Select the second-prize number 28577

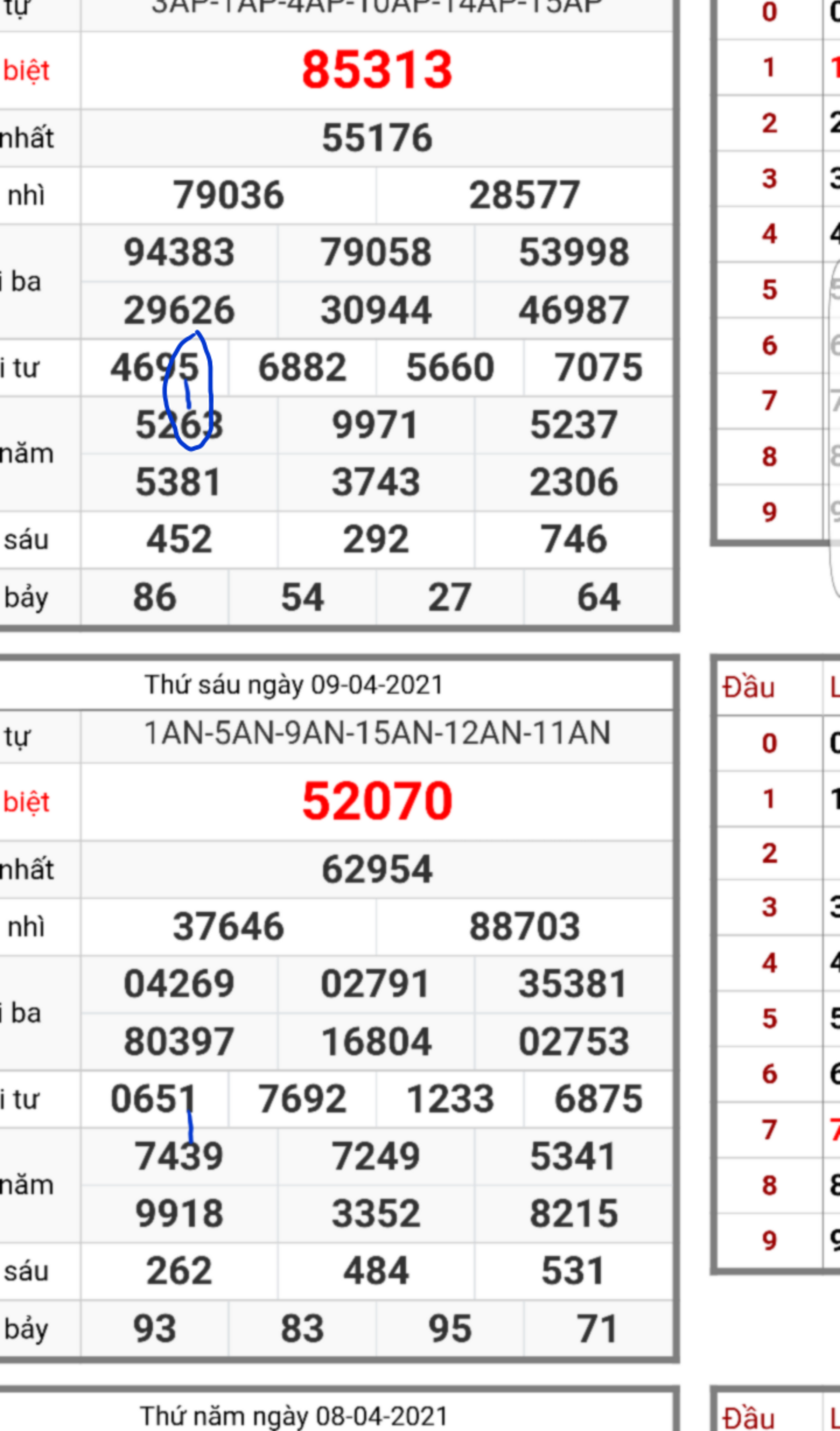pyautogui.click(x=524, y=195)
